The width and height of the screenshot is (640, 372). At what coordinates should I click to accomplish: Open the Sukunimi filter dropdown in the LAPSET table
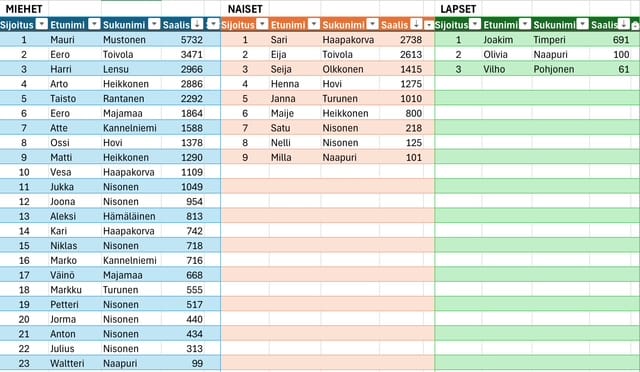583,24
